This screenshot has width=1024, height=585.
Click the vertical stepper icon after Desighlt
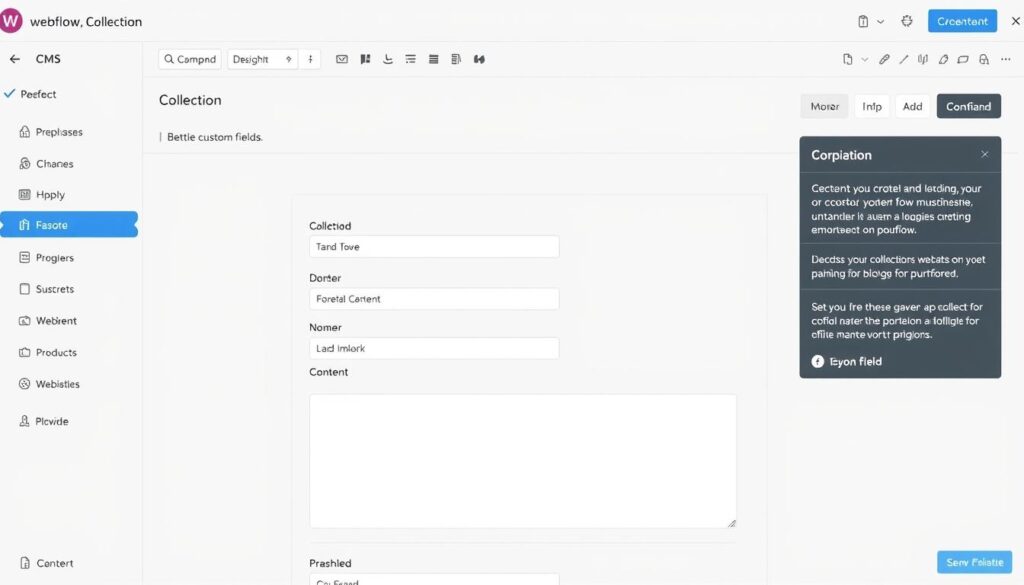tap(310, 59)
